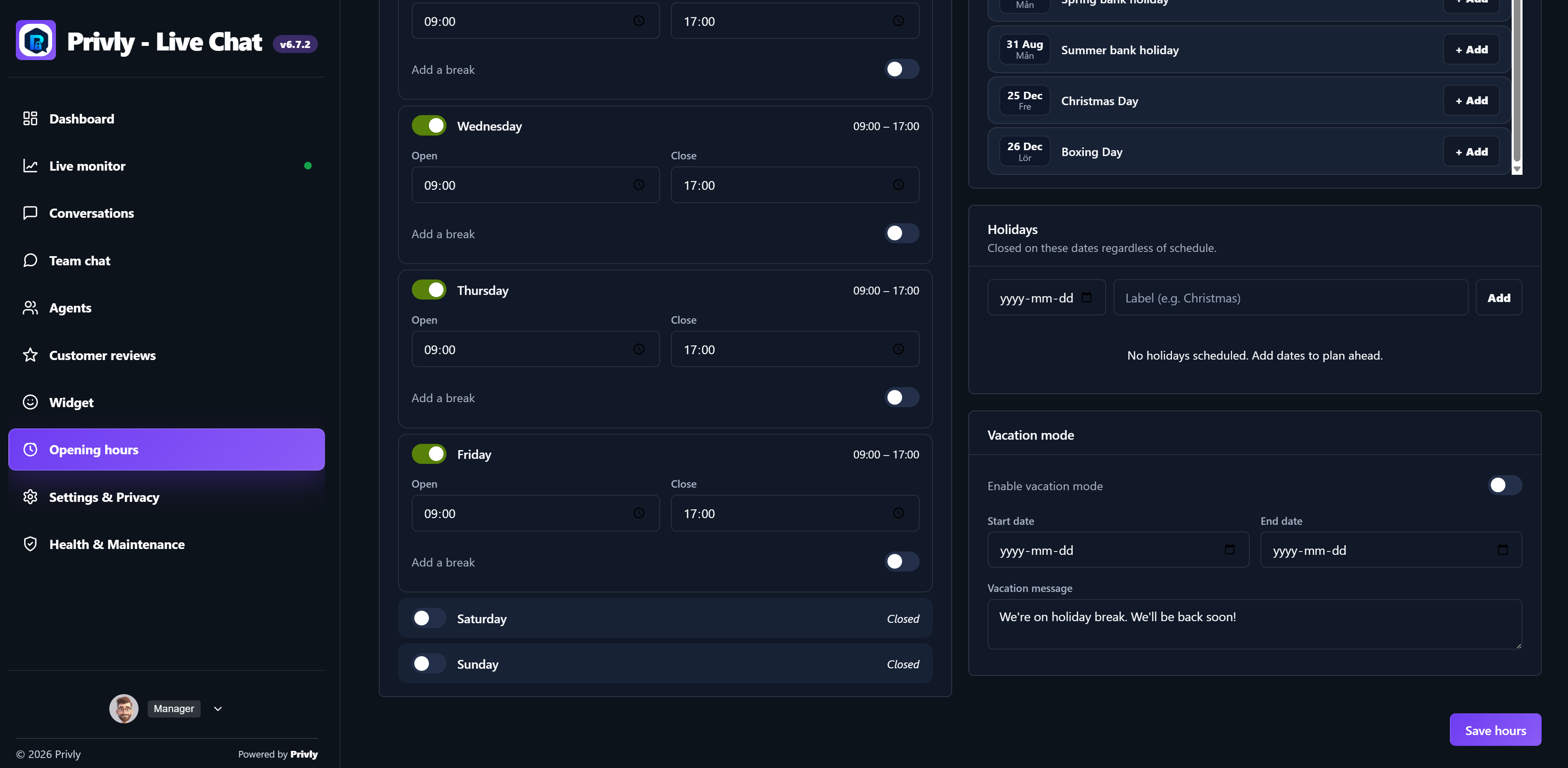Go to Live monitor page
This screenshot has height=768, width=1568.
(166, 166)
